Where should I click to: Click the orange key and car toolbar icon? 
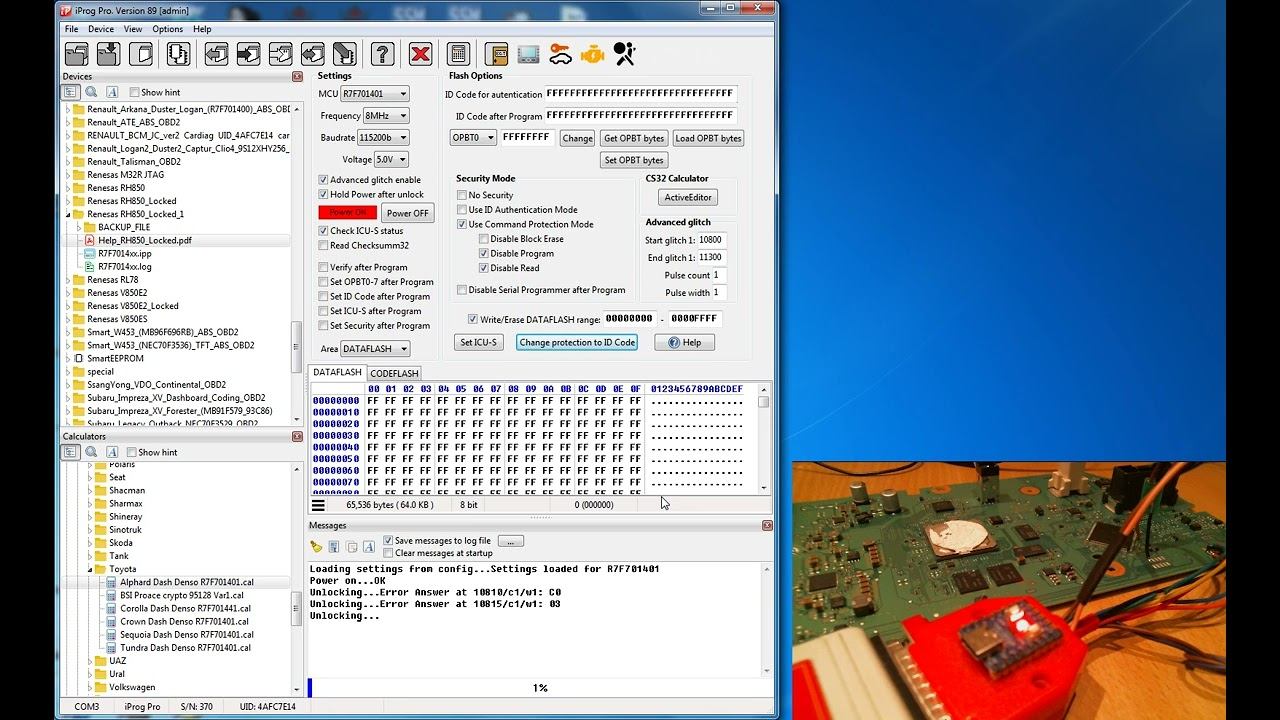coord(560,54)
